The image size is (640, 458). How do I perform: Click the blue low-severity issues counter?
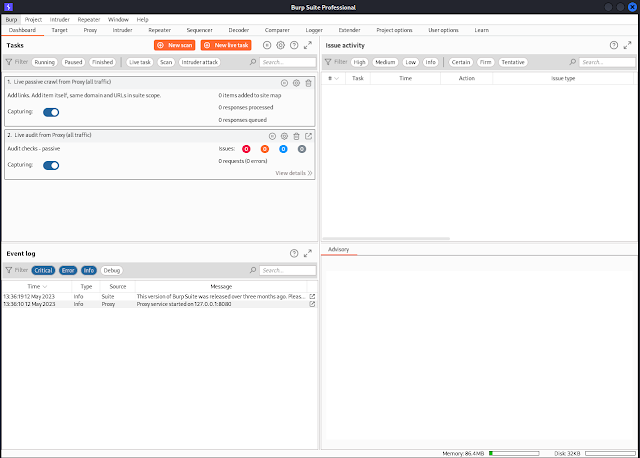(x=283, y=149)
